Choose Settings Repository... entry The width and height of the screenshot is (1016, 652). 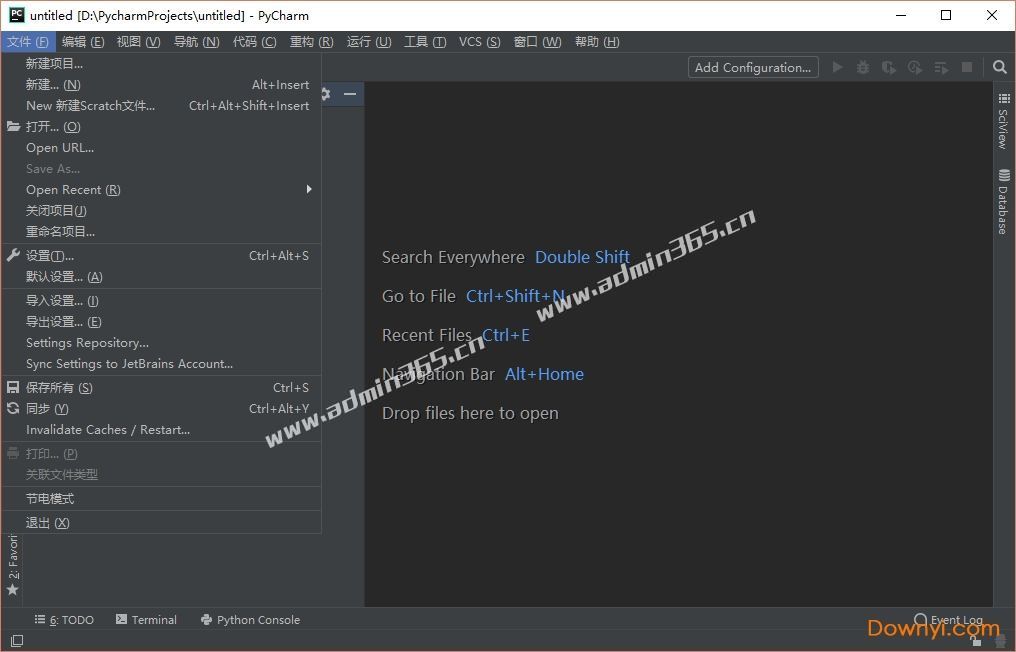click(161, 343)
